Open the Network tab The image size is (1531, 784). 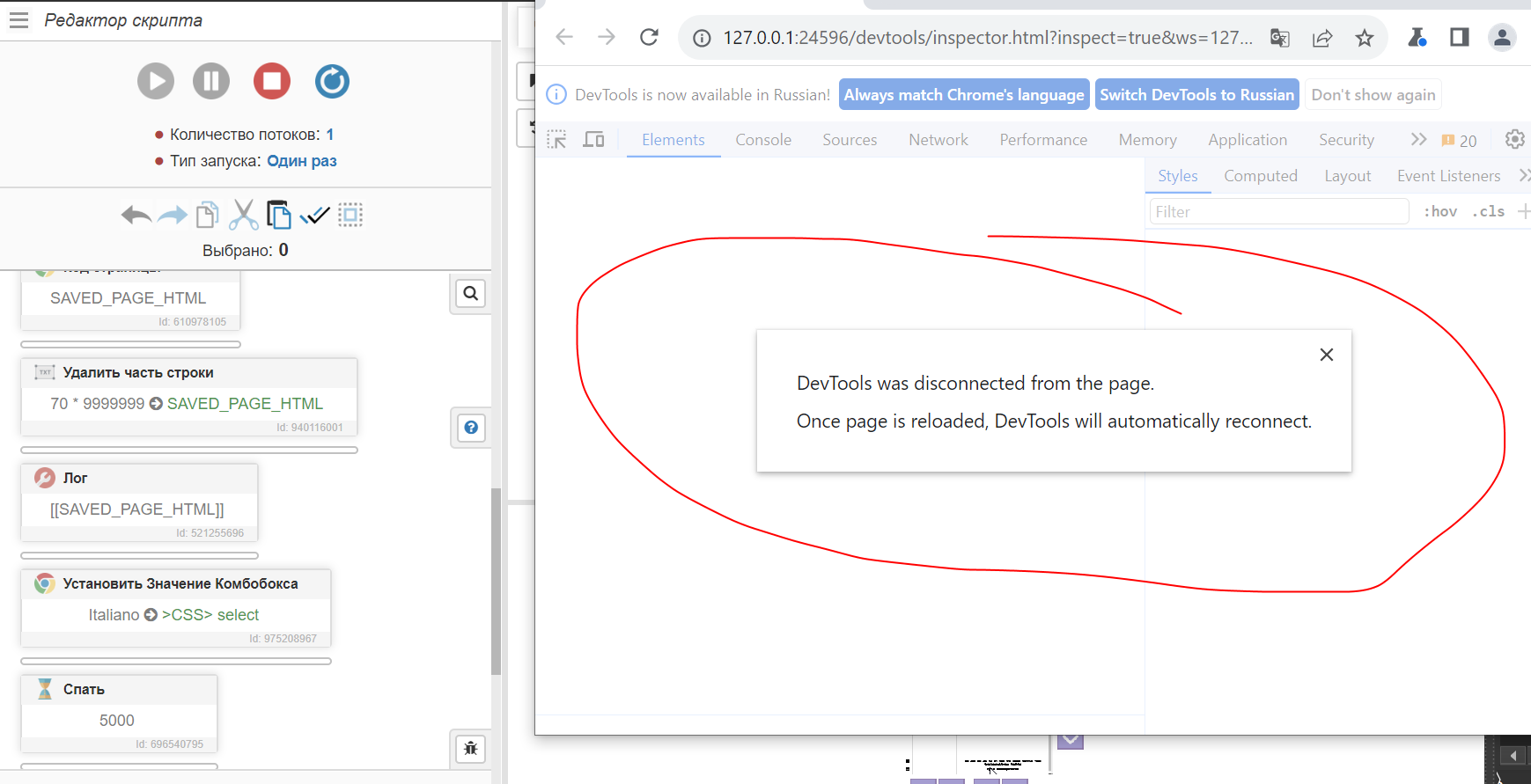[x=938, y=140]
